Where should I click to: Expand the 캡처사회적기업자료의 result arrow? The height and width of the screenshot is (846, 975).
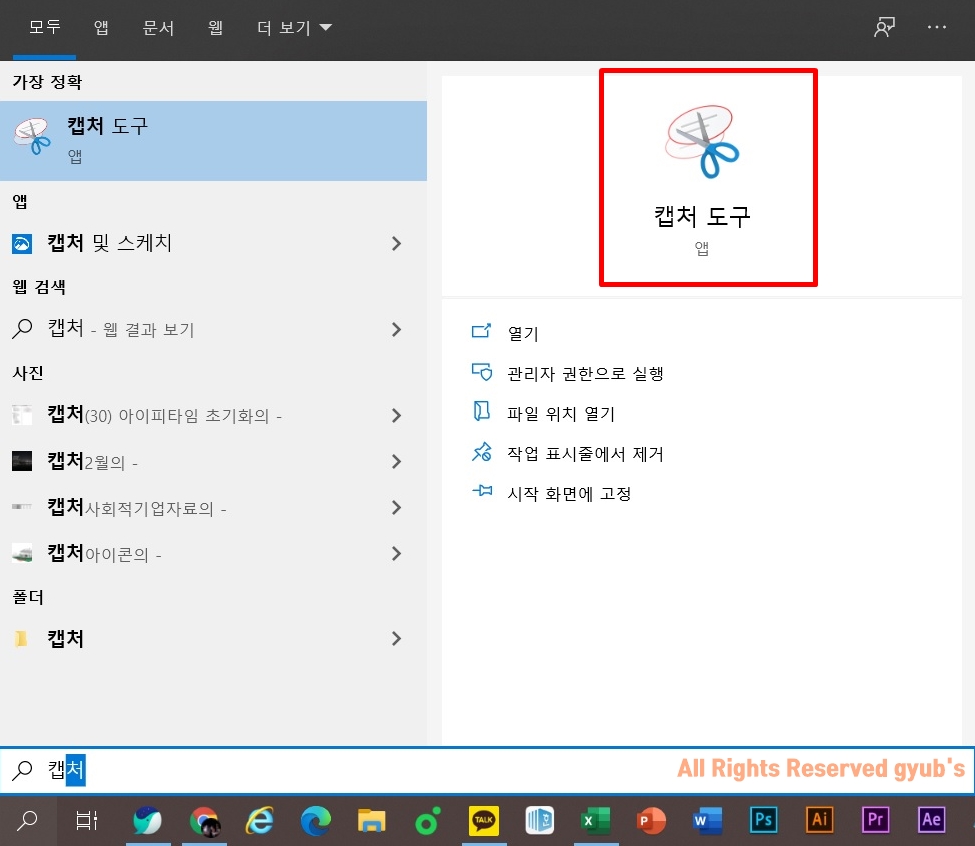point(396,508)
